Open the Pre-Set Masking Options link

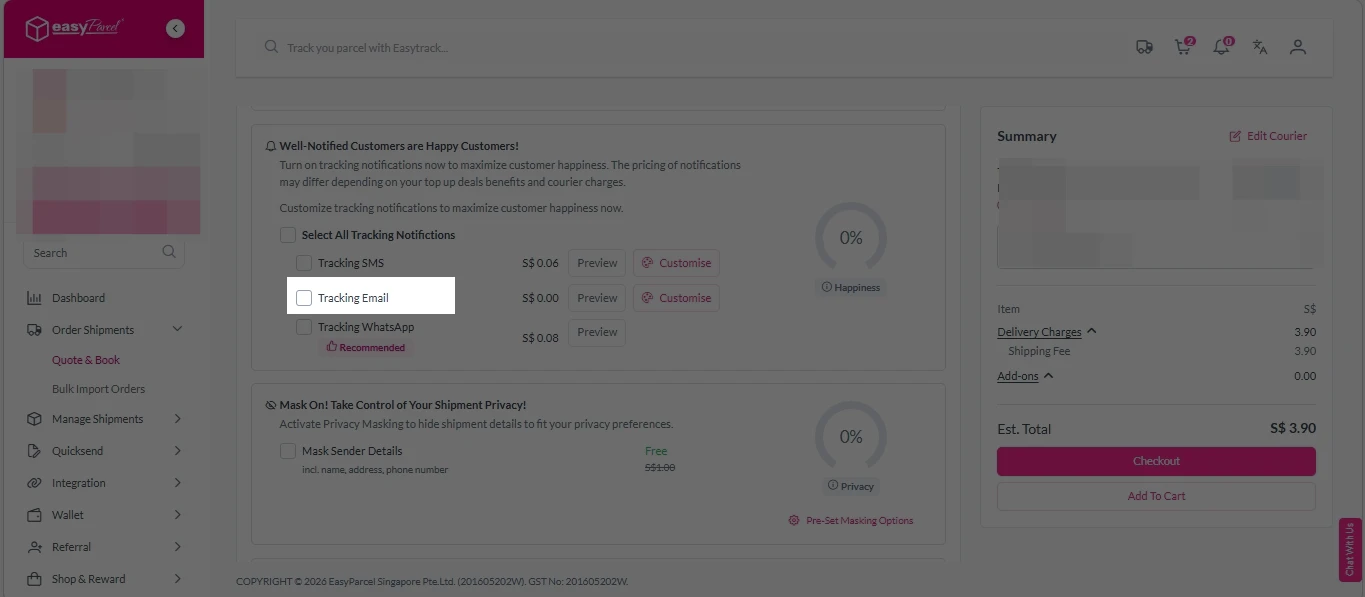(x=851, y=521)
